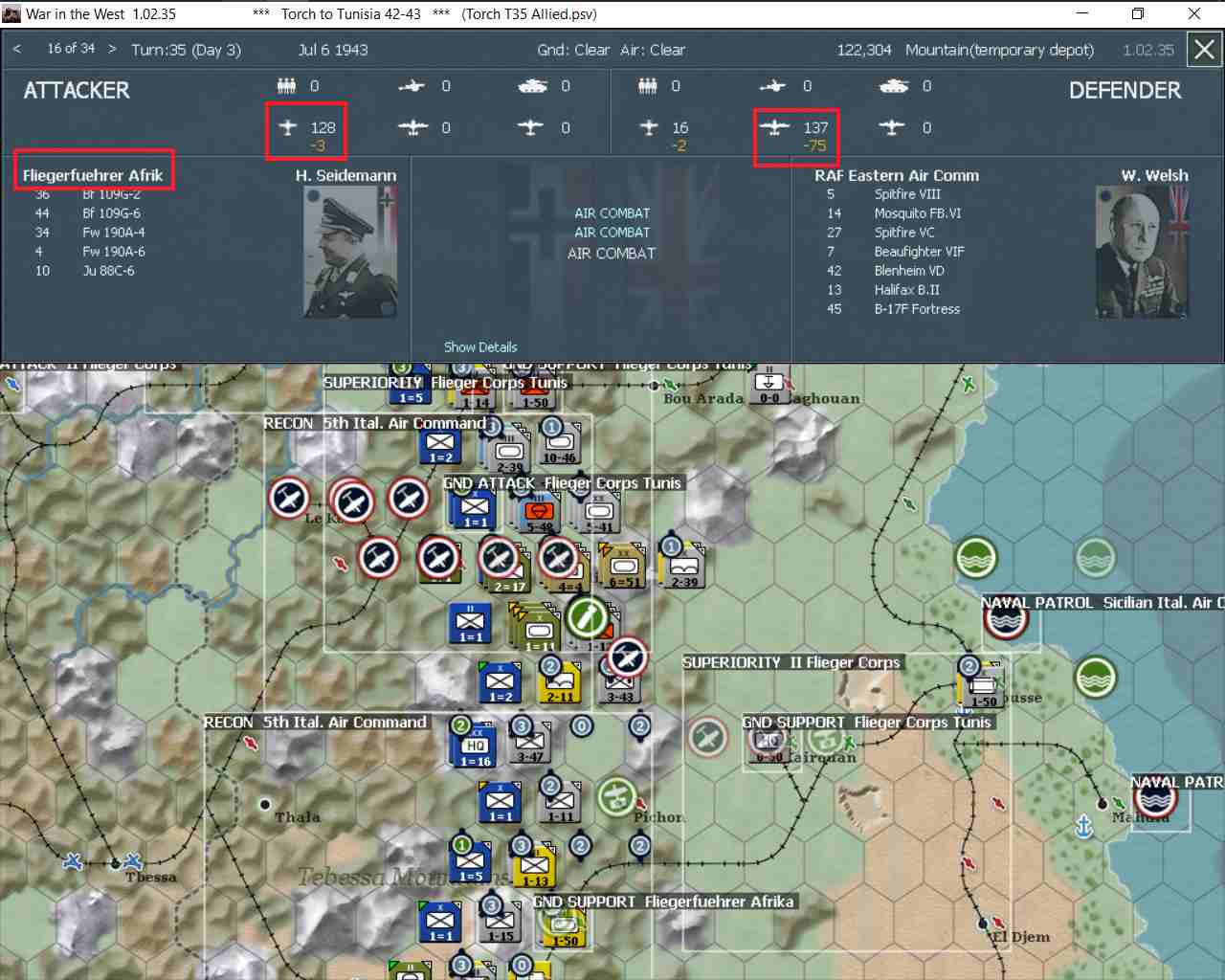The width and height of the screenshot is (1225, 980).
Task: Select the El Djem town marker
Action: coord(983,924)
